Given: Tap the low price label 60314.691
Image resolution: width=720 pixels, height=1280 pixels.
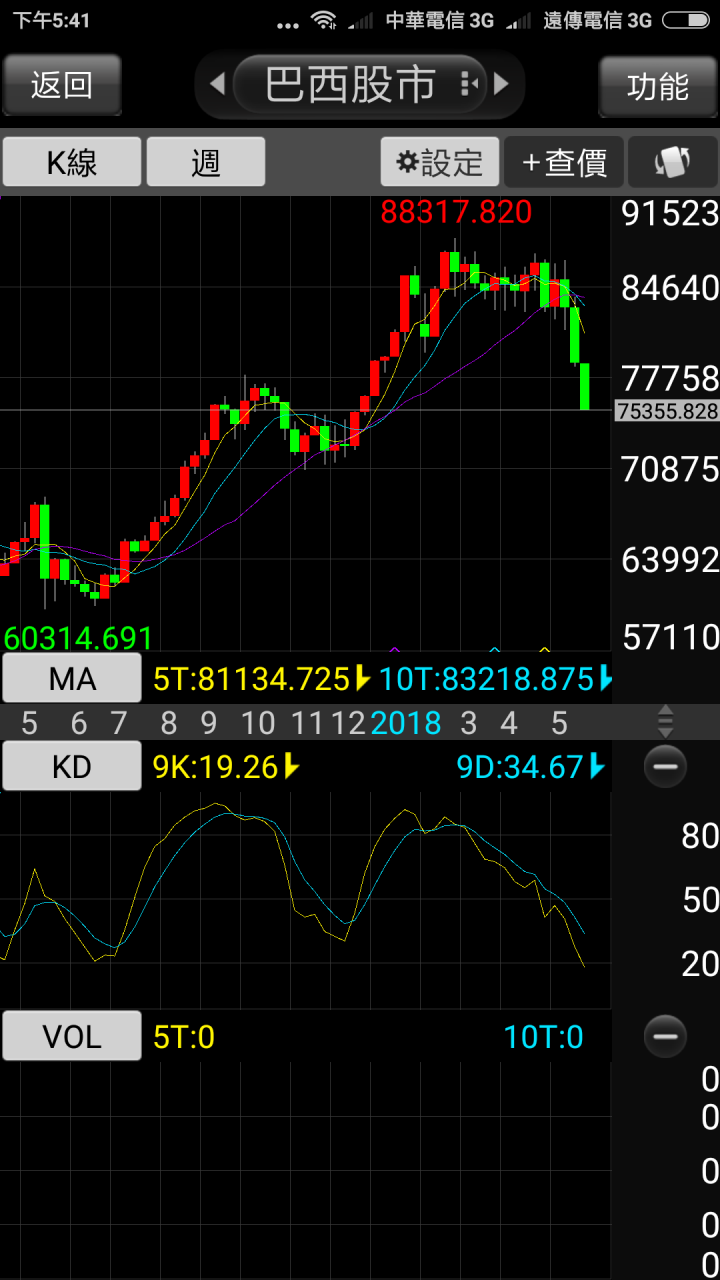Looking at the screenshot, I should click(78, 637).
